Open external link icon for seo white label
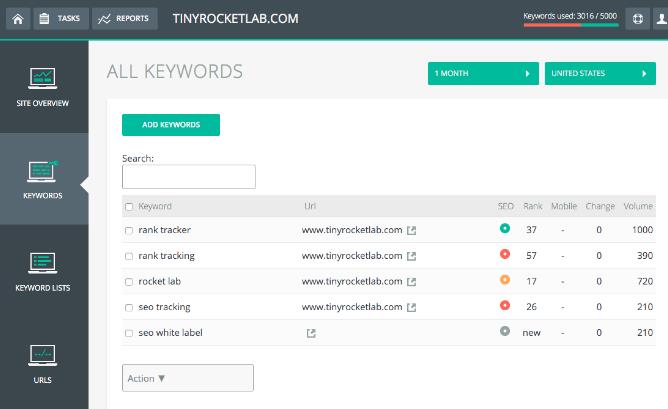 coord(311,333)
